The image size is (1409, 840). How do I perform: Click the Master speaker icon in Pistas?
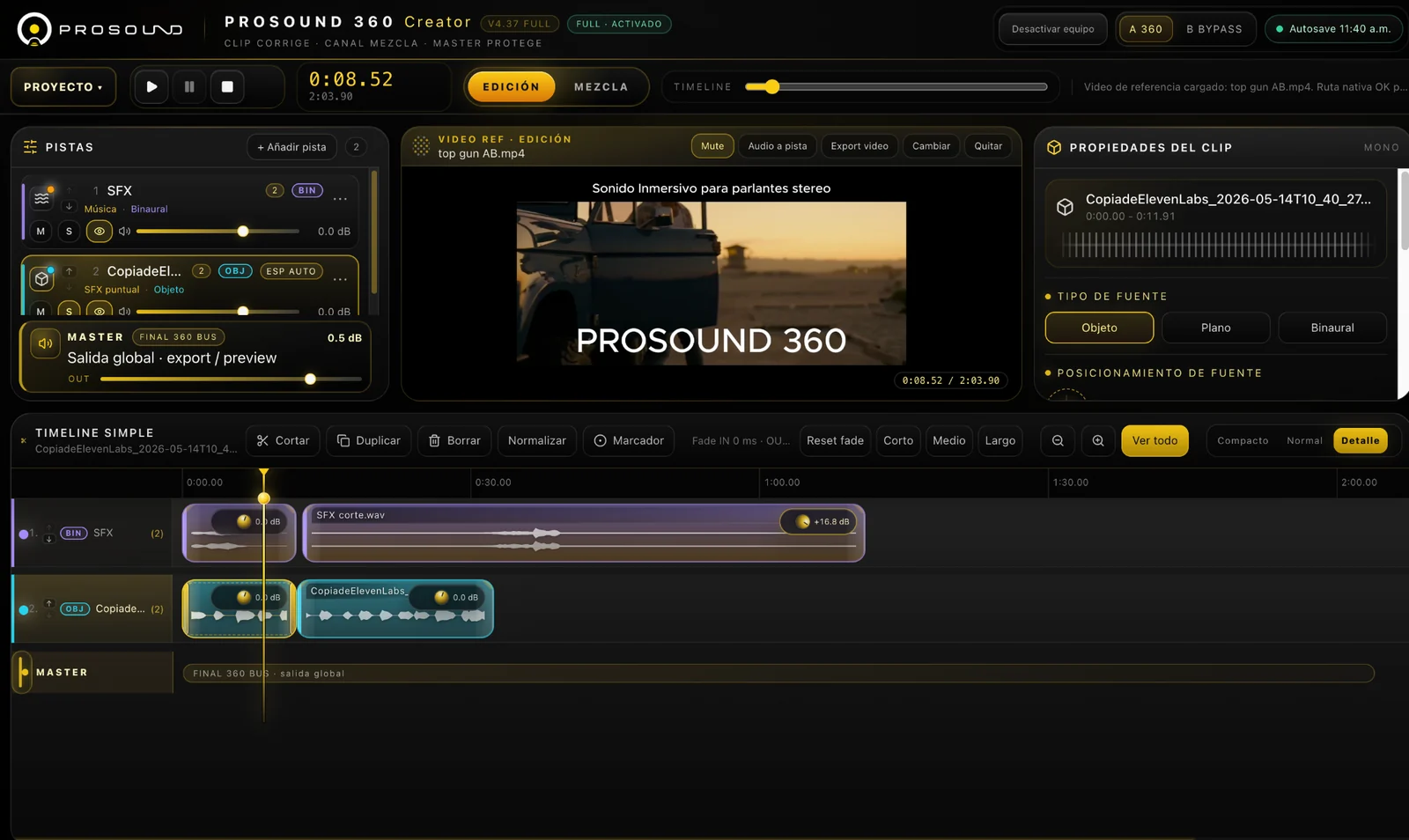pyautogui.click(x=45, y=343)
